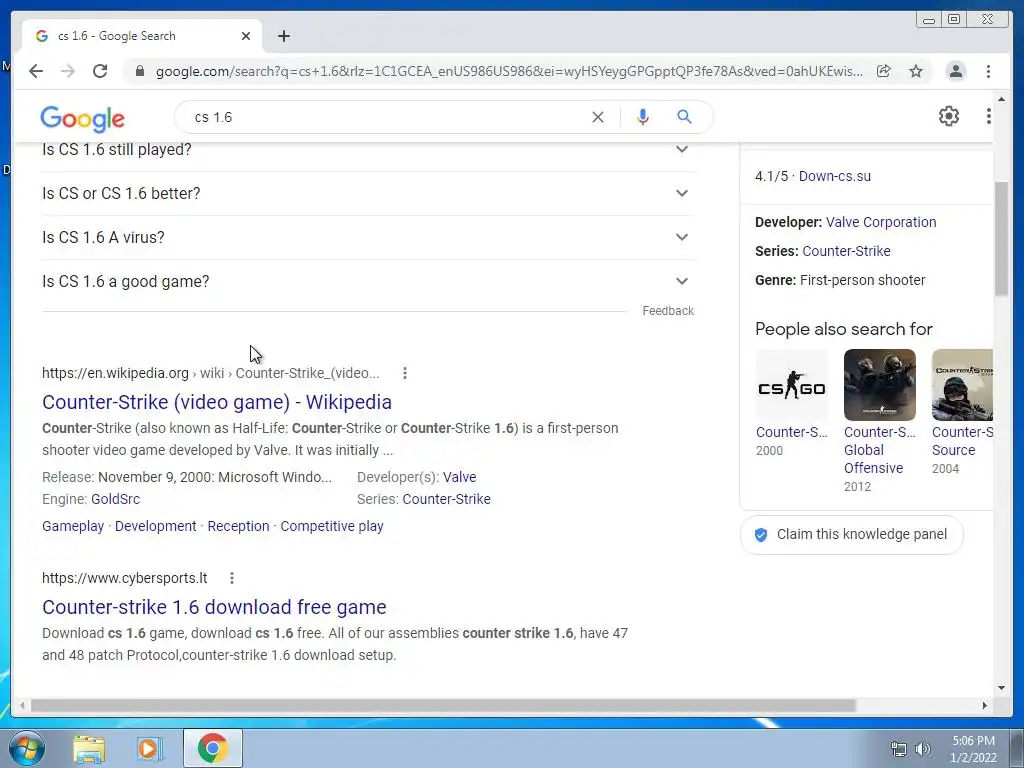Open Counter-Strike series link in knowledge panel
The height and width of the screenshot is (768, 1024).
(846, 251)
